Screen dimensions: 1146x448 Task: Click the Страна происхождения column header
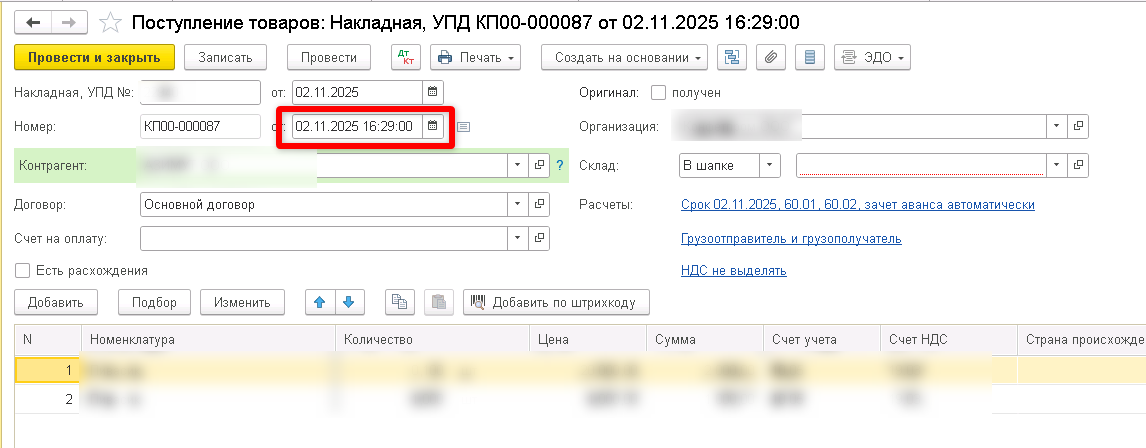(x=1082, y=340)
